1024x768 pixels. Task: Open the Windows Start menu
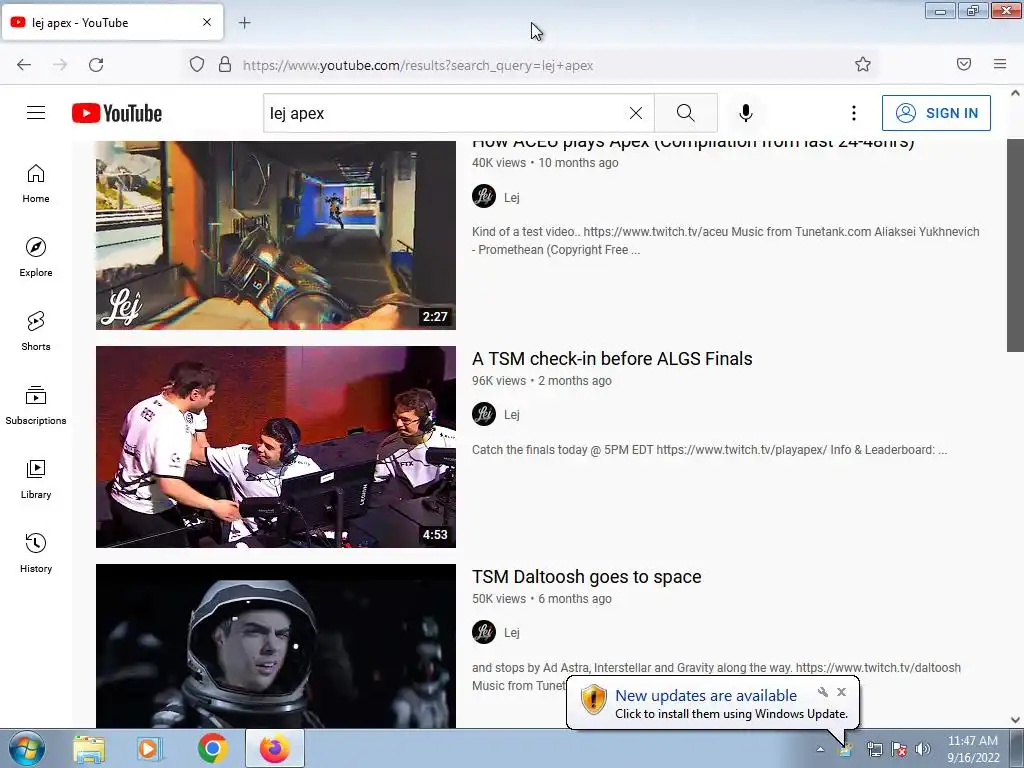point(26,748)
